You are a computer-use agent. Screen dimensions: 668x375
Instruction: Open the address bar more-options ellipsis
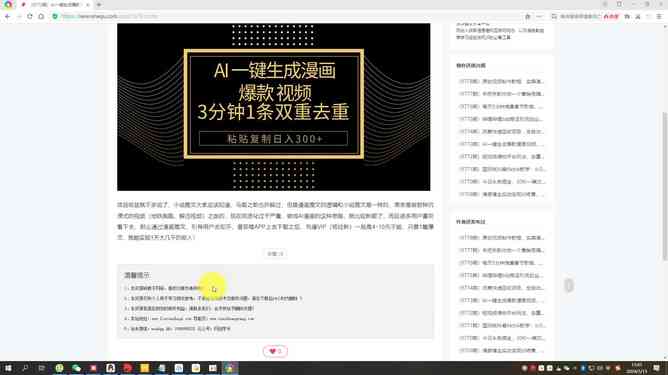click(539, 16)
